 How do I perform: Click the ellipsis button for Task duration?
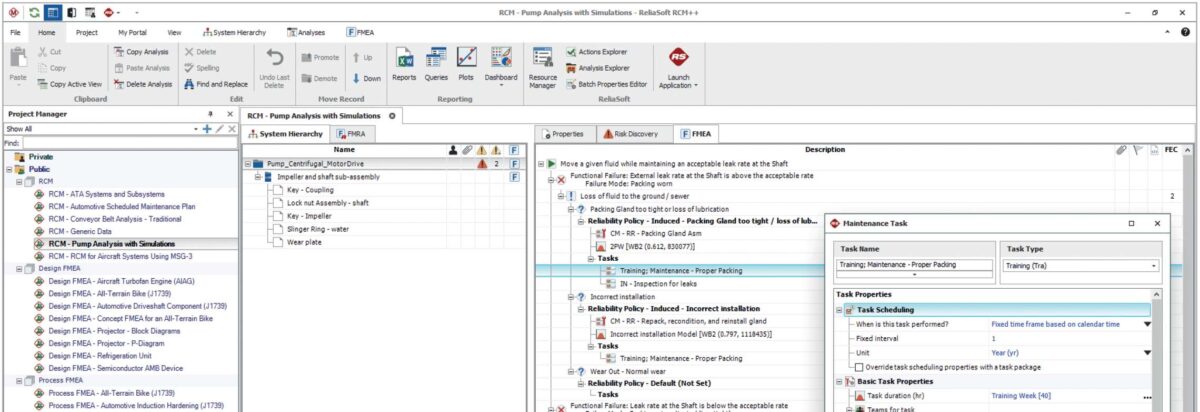point(1147,396)
